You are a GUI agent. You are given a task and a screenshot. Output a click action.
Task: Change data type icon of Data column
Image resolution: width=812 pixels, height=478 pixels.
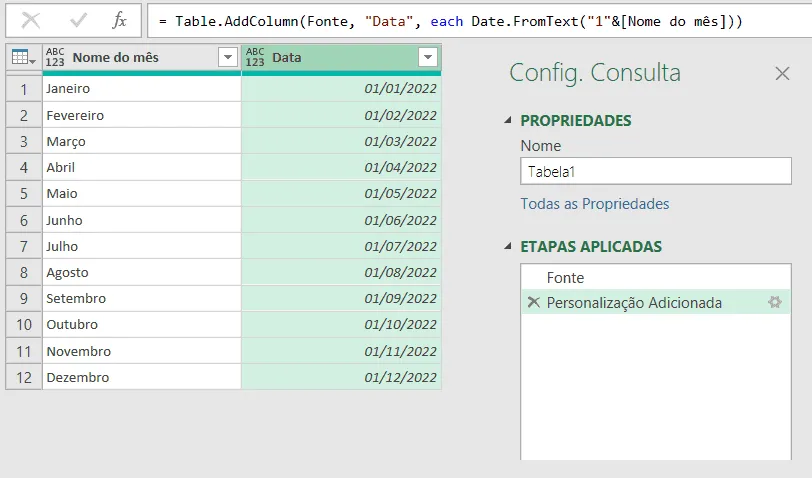(x=255, y=57)
